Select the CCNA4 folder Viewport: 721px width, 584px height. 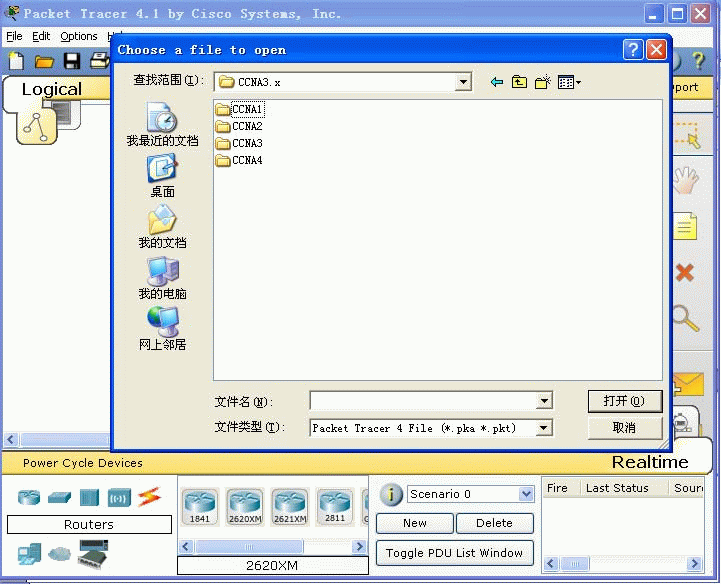coord(239,160)
